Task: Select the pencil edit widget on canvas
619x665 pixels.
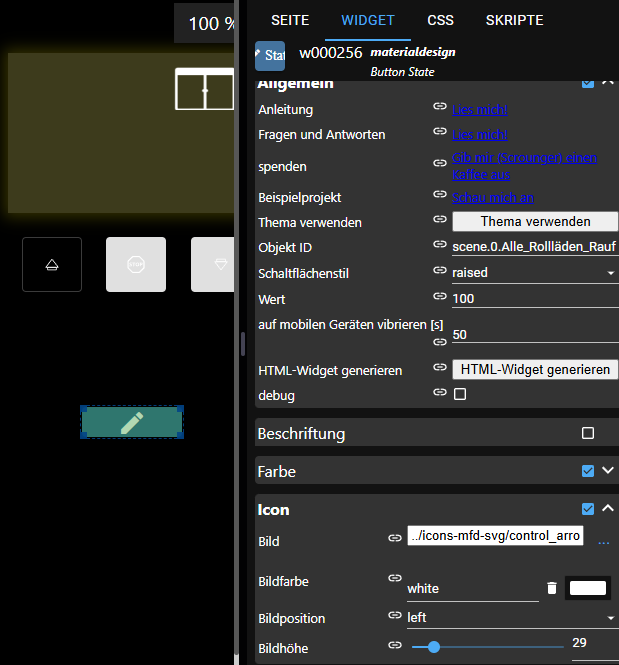Action: (x=132, y=422)
